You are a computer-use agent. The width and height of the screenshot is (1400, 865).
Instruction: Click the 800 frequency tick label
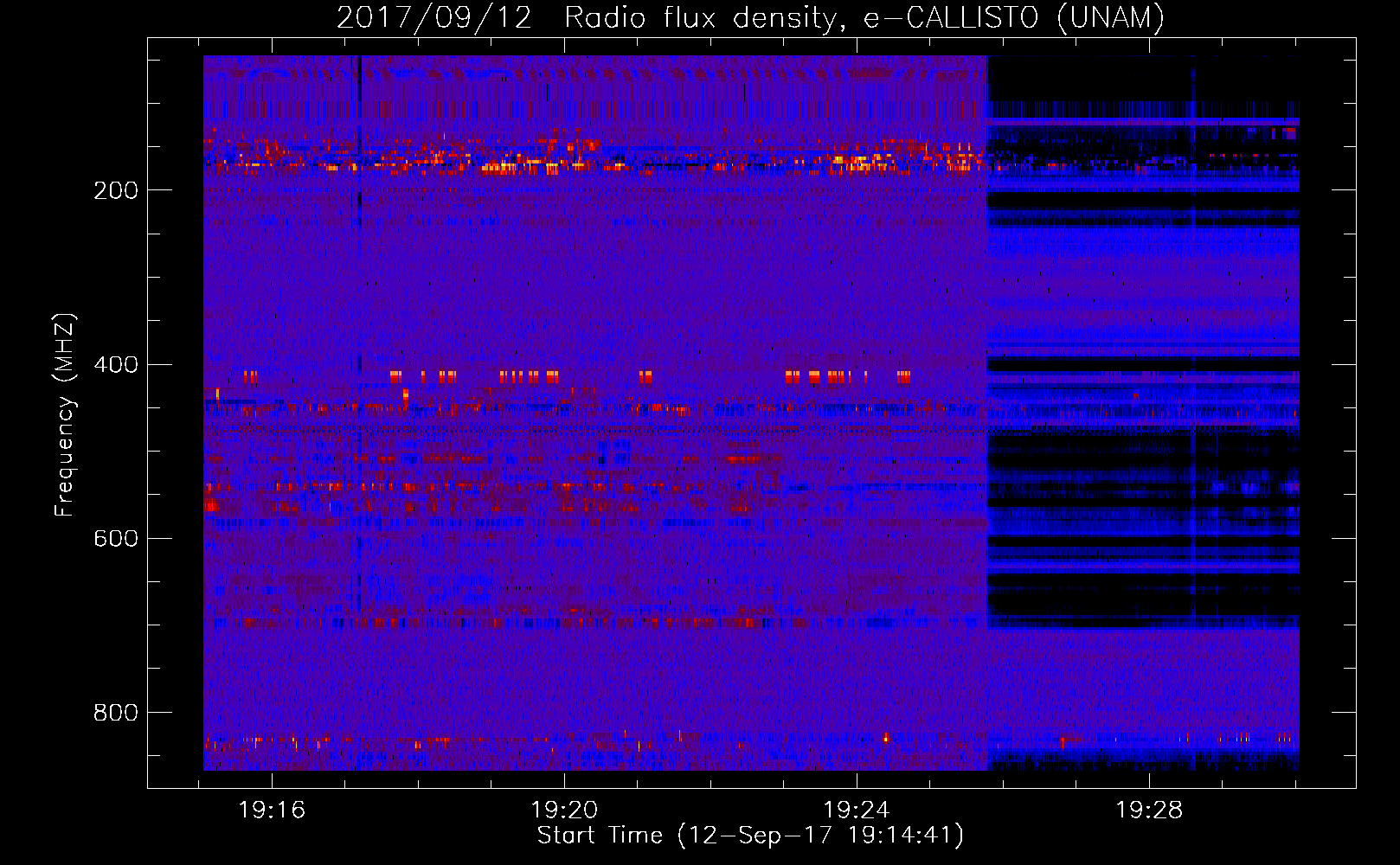pos(116,712)
